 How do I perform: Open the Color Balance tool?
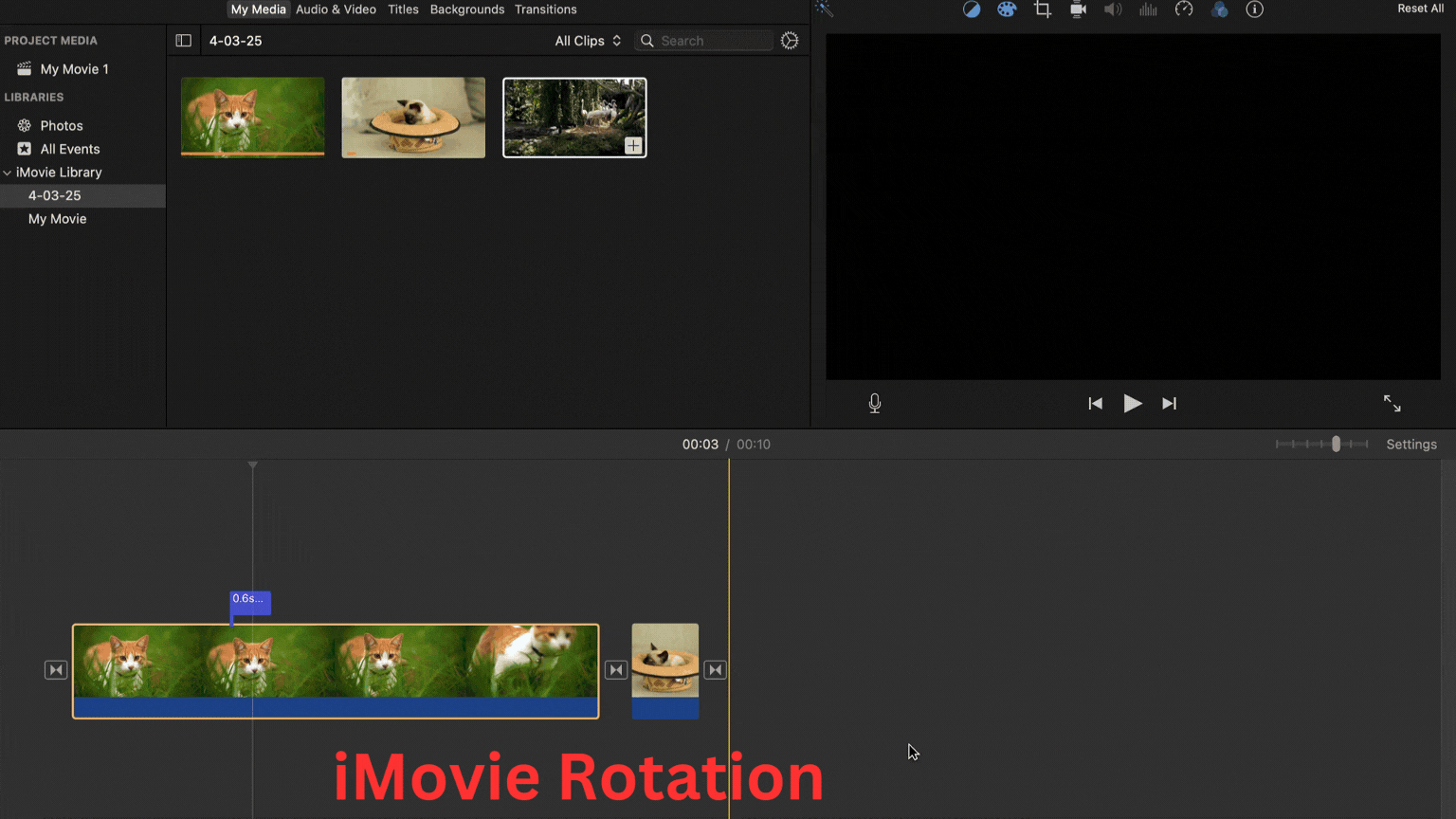tap(972, 9)
